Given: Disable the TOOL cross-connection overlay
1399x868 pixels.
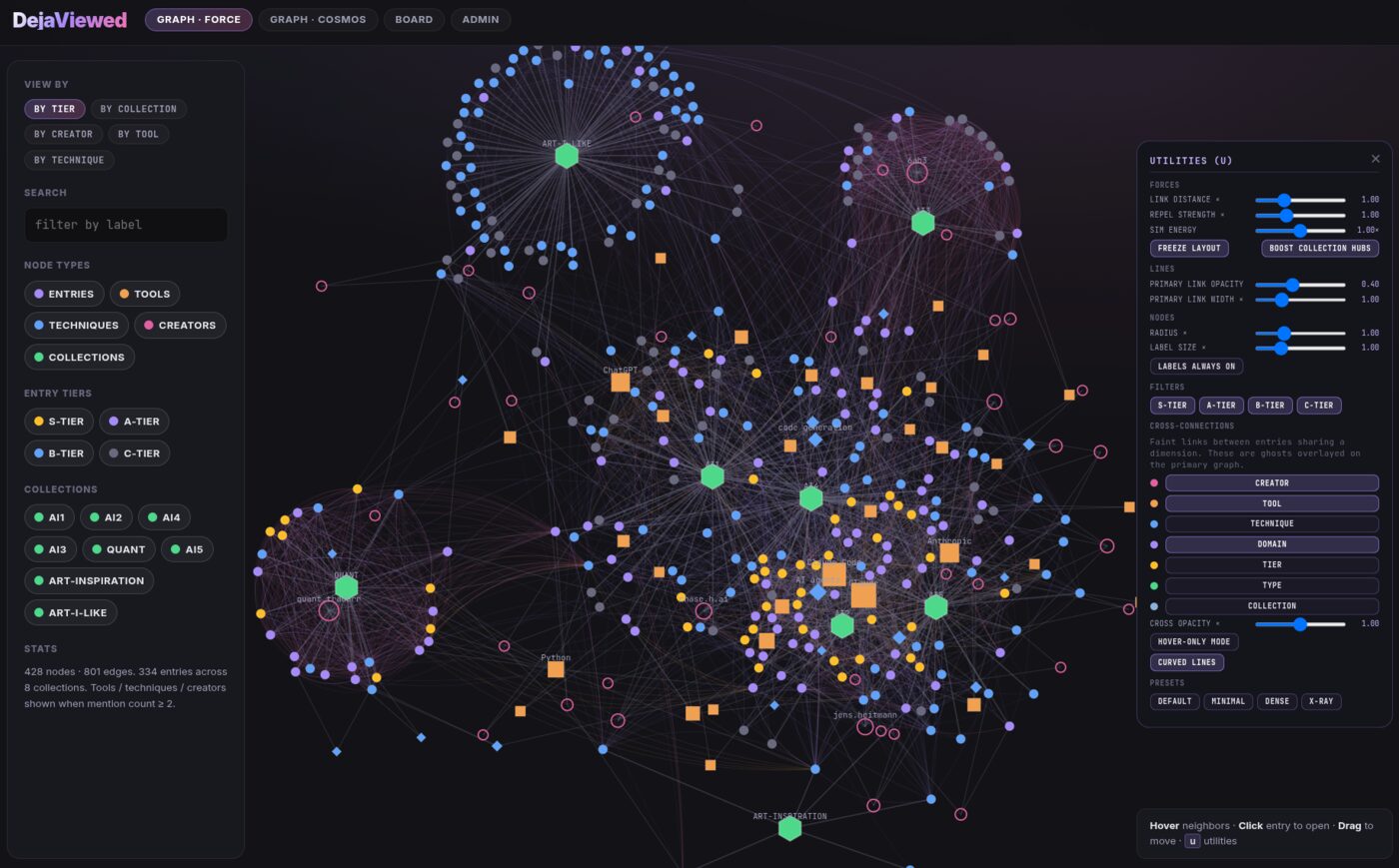Looking at the screenshot, I should [x=1271, y=502].
